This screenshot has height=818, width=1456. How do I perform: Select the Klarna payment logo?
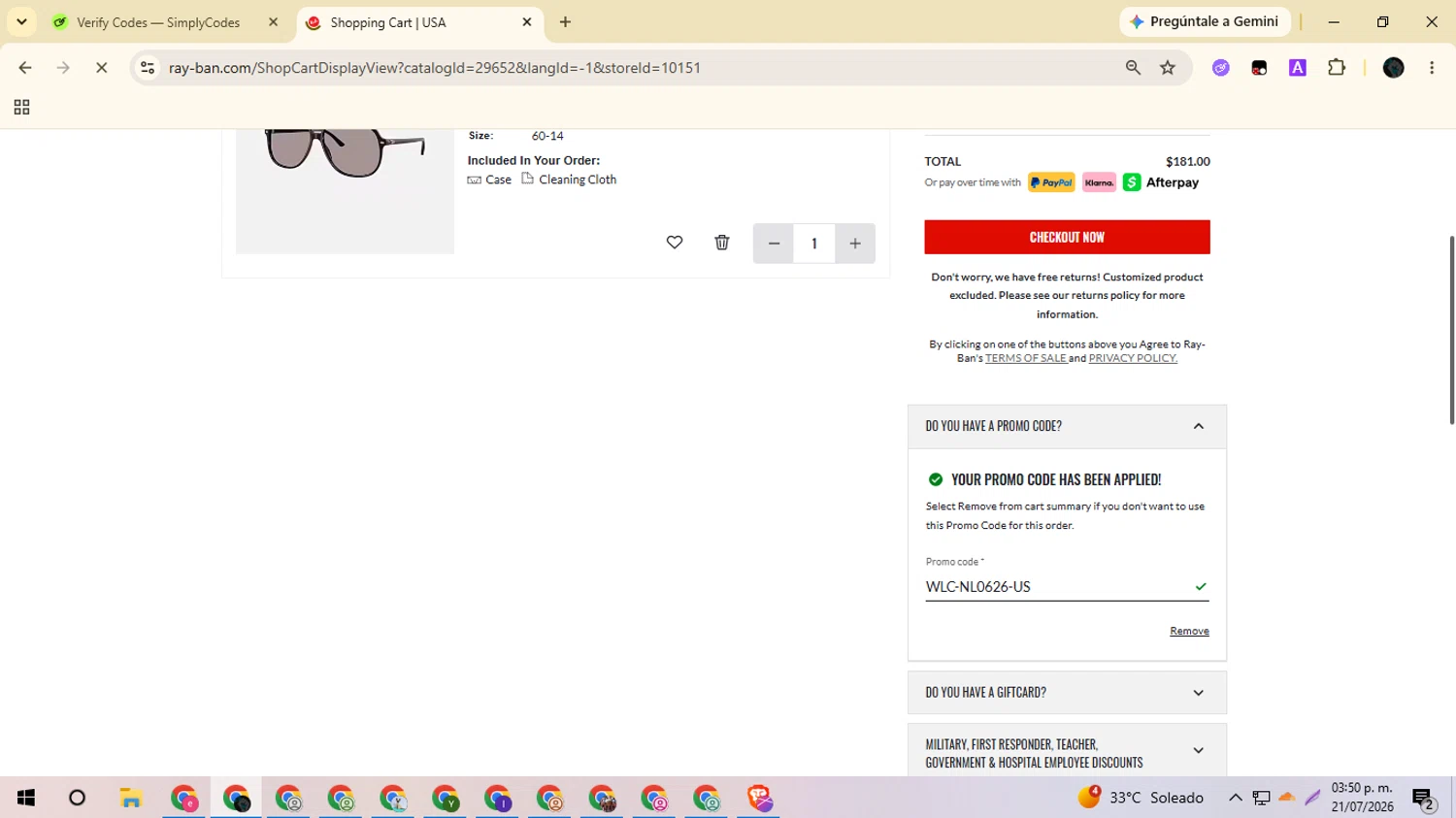click(1099, 182)
